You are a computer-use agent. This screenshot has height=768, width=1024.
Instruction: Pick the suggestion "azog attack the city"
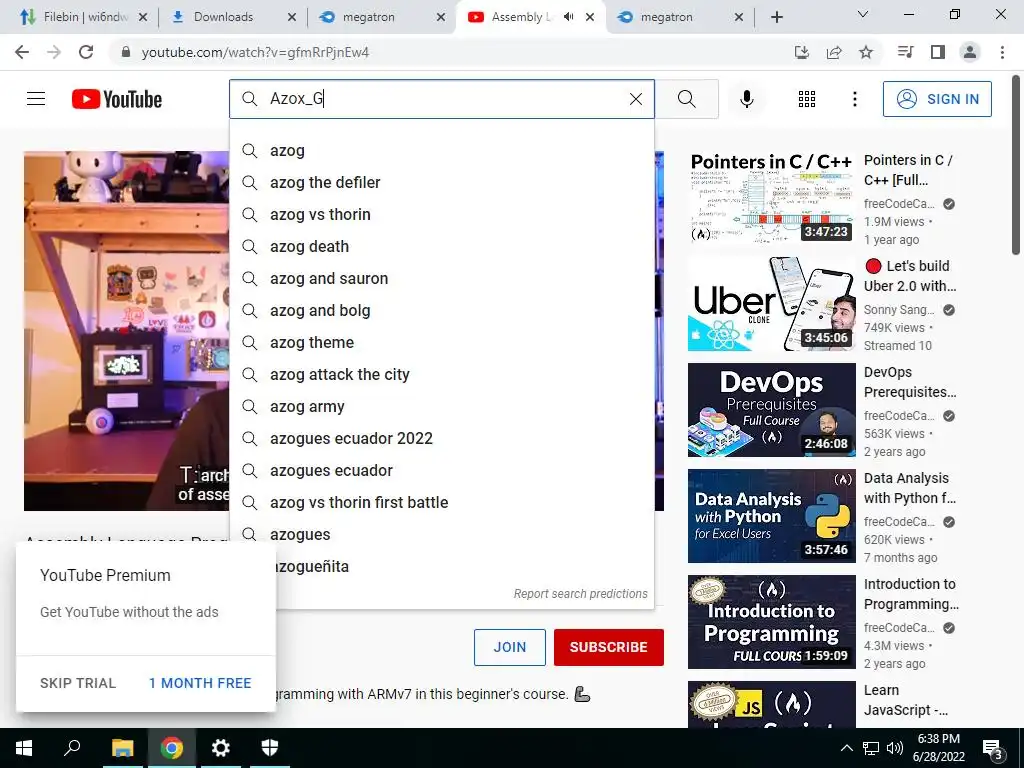tap(441, 375)
